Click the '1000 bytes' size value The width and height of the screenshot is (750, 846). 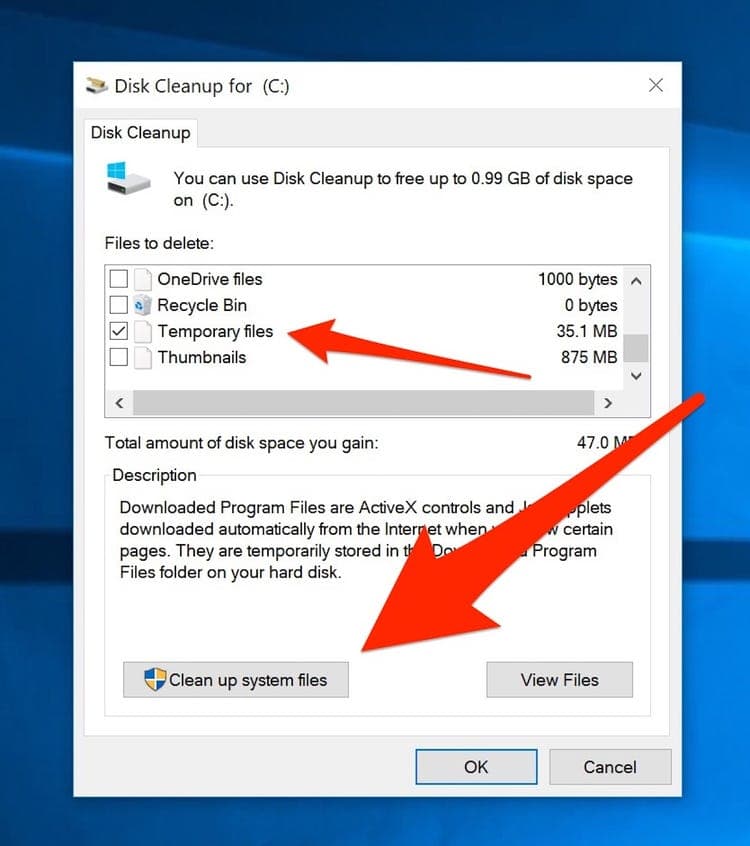pyautogui.click(x=577, y=279)
